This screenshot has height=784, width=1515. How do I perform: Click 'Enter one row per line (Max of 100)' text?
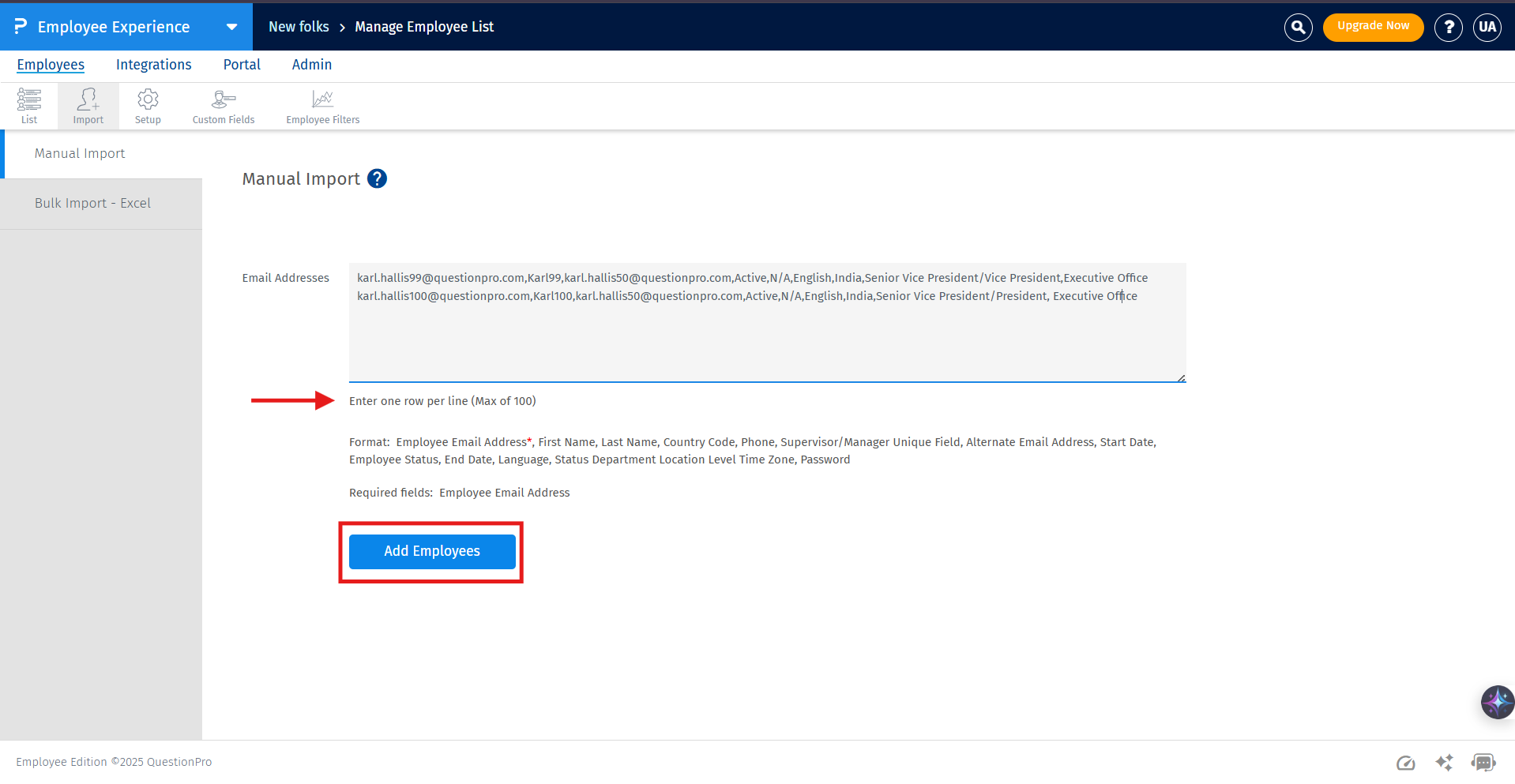[442, 401]
